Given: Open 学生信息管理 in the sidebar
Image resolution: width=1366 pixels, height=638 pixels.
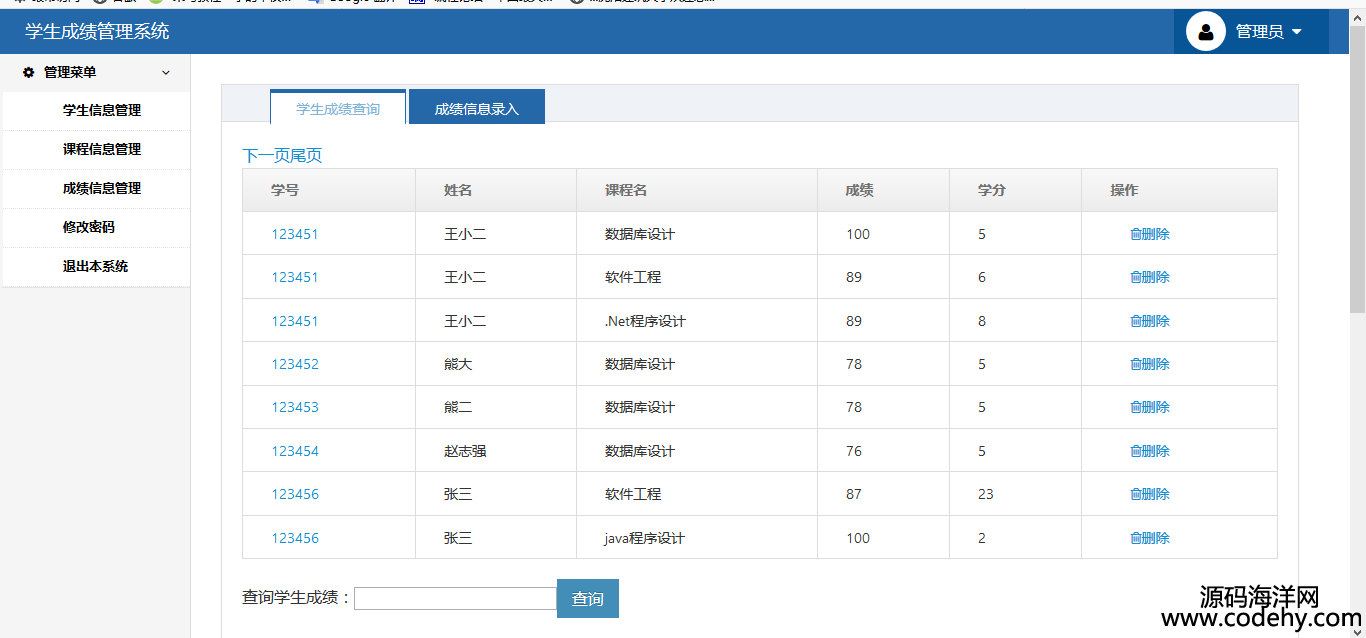Looking at the screenshot, I should point(102,111).
